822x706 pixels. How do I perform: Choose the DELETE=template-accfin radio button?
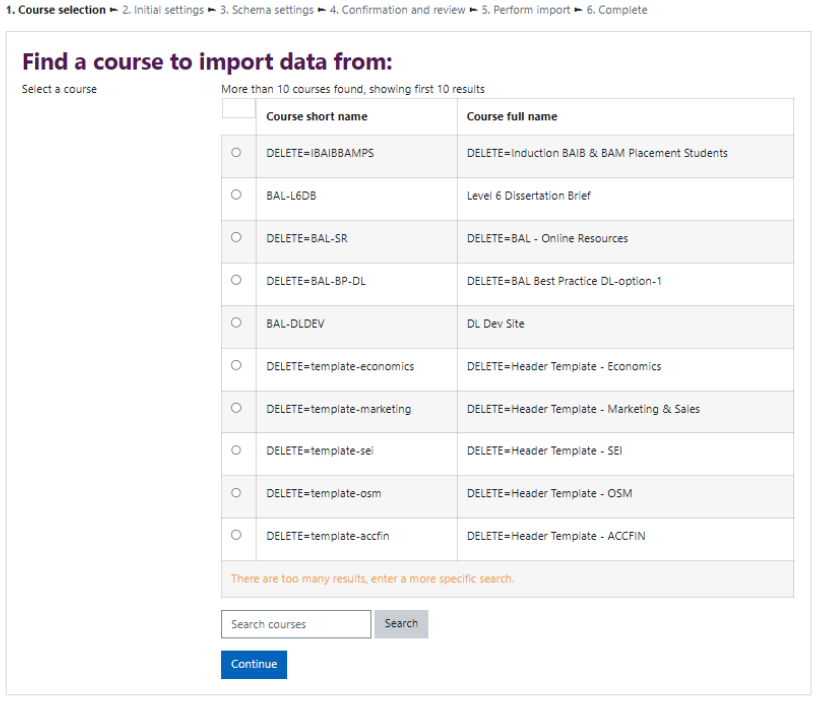coord(236,535)
